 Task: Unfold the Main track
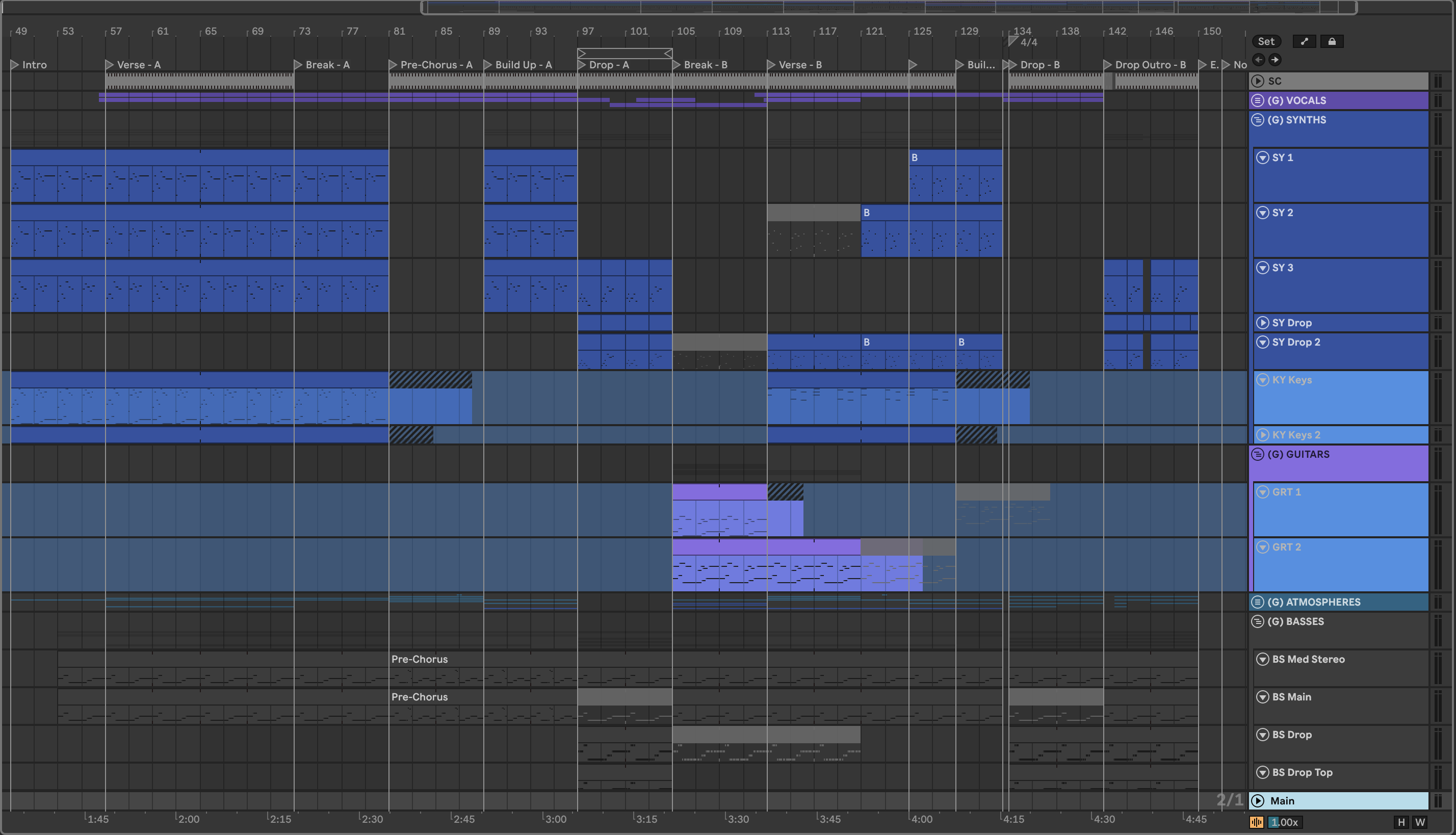tap(1258, 800)
